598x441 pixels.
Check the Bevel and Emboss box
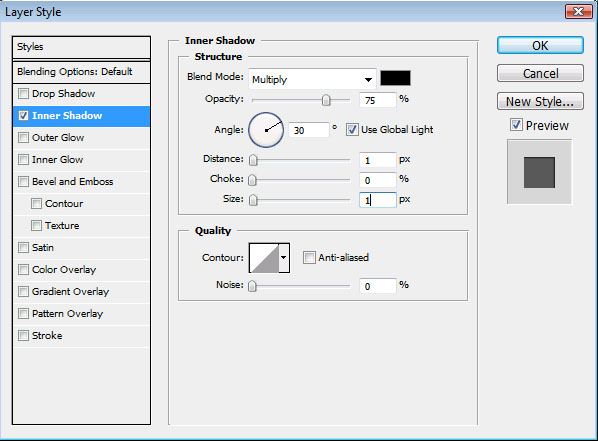tap(23, 182)
